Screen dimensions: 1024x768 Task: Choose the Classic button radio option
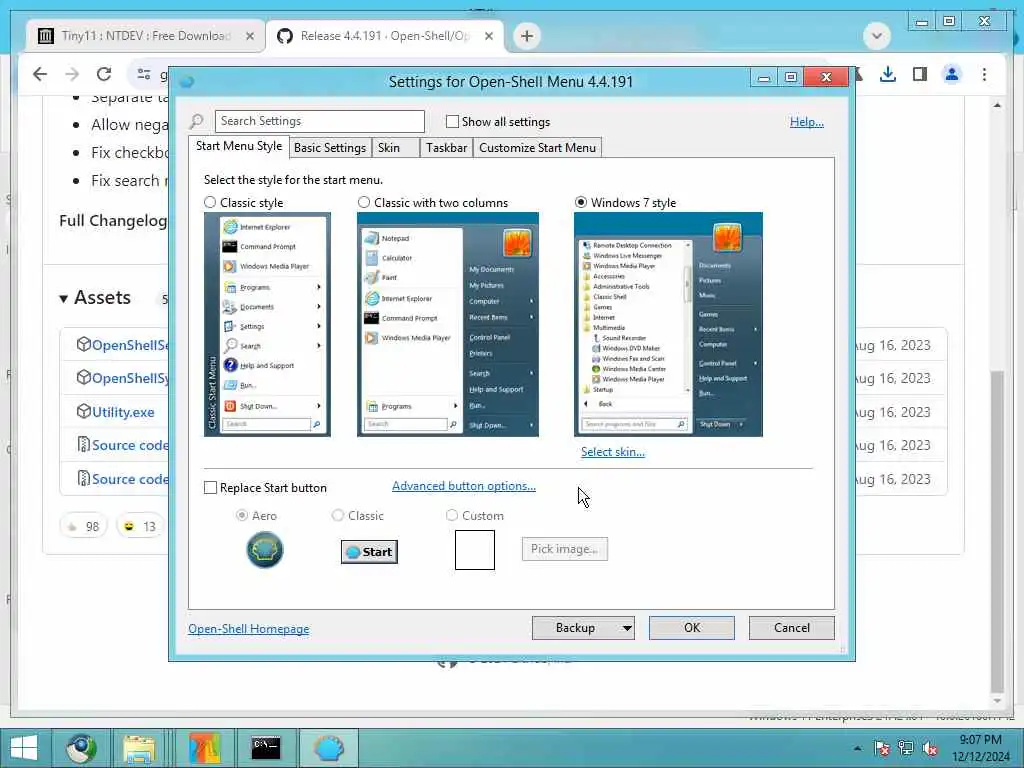tap(338, 515)
